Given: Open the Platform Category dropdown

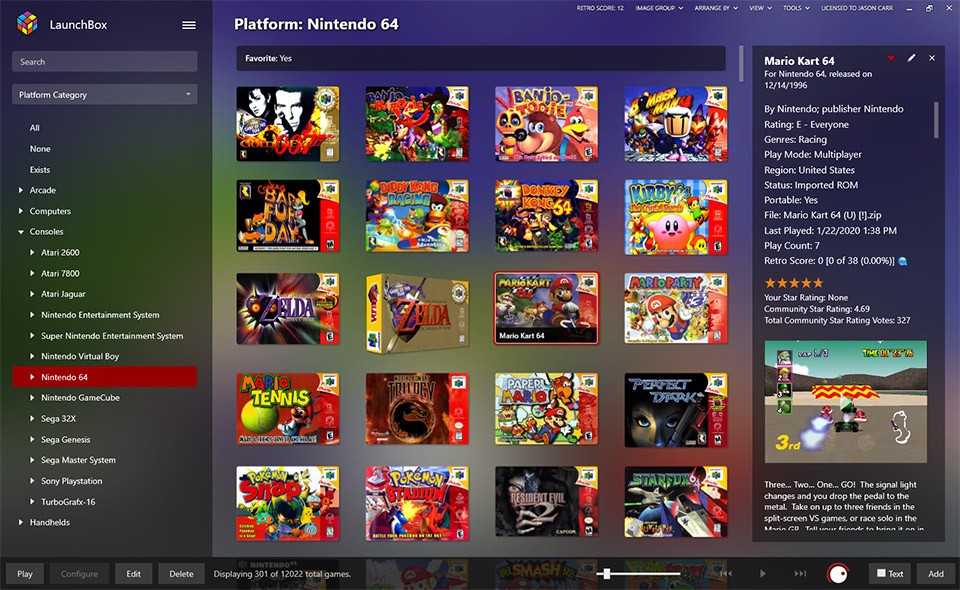Looking at the screenshot, I should (104, 93).
